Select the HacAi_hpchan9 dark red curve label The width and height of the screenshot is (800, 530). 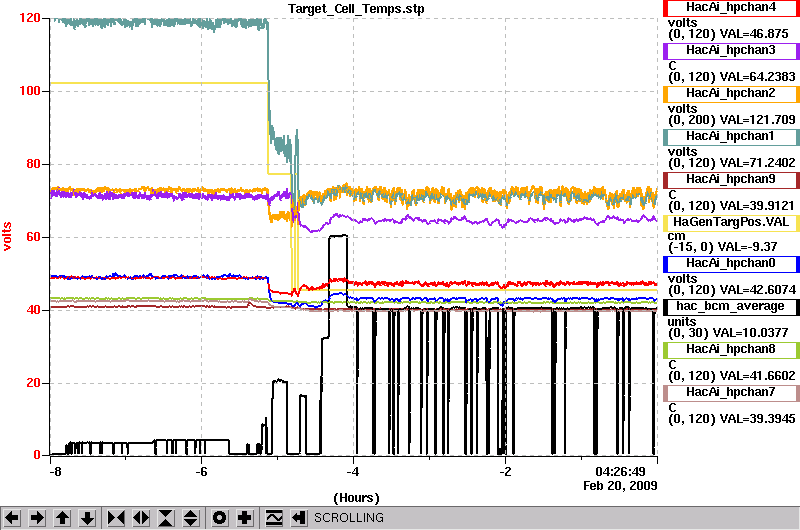pyautogui.click(x=731, y=180)
